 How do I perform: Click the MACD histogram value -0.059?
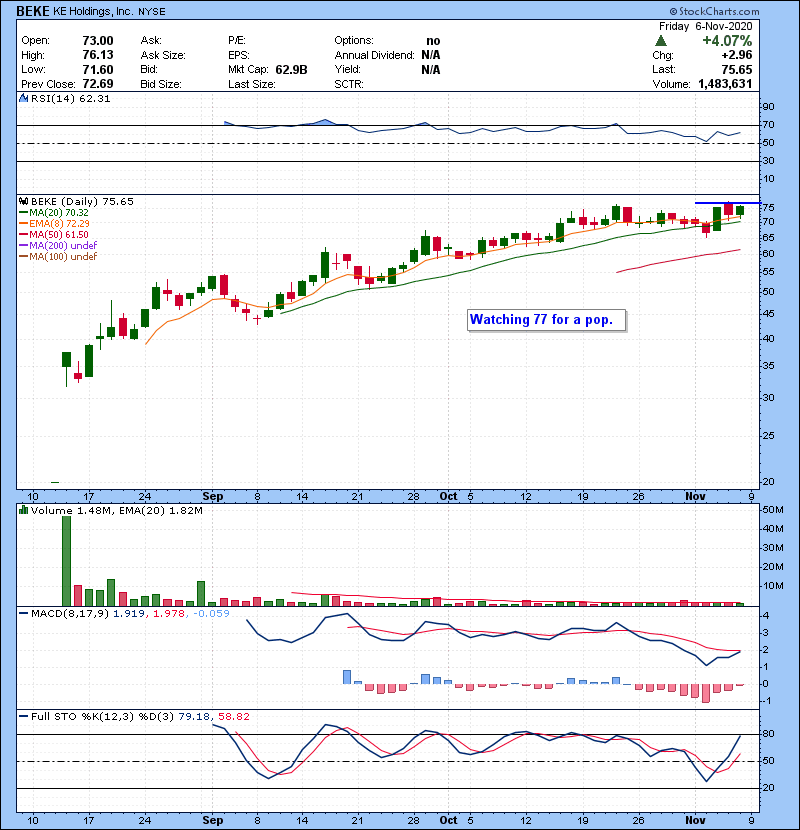pyautogui.click(x=211, y=614)
